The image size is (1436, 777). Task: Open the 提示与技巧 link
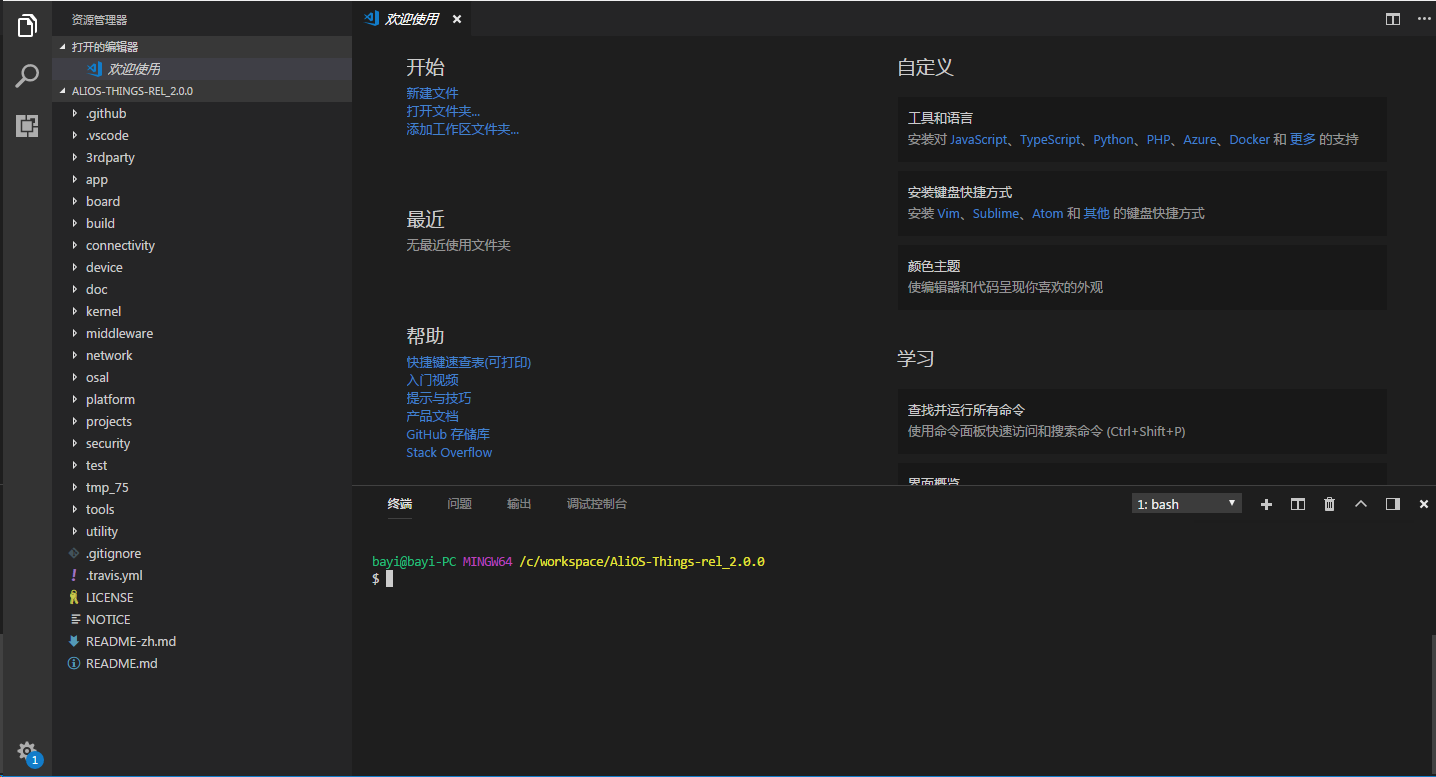[439, 398]
